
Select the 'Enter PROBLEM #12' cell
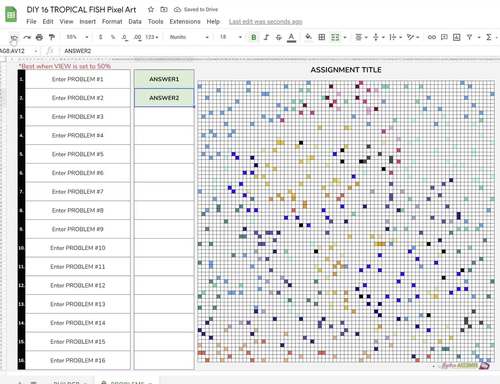(x=78, y=285)
